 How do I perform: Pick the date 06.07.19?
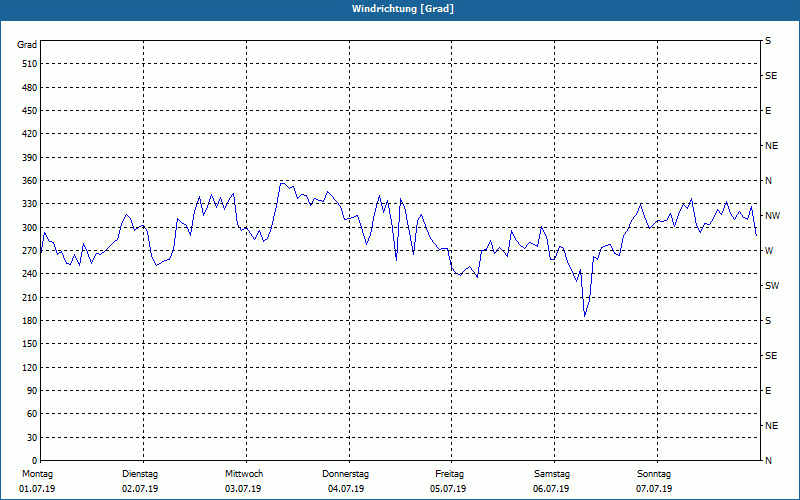551,489
